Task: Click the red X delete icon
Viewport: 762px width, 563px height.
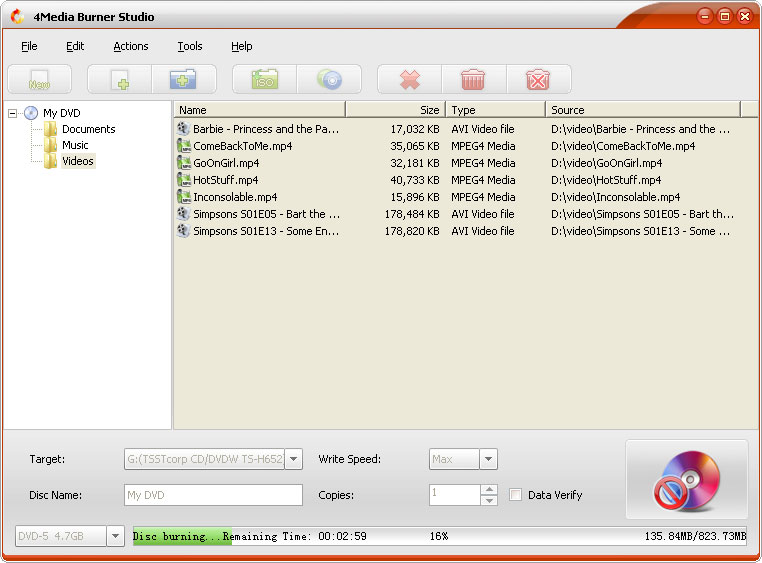Action: [409, 80]
